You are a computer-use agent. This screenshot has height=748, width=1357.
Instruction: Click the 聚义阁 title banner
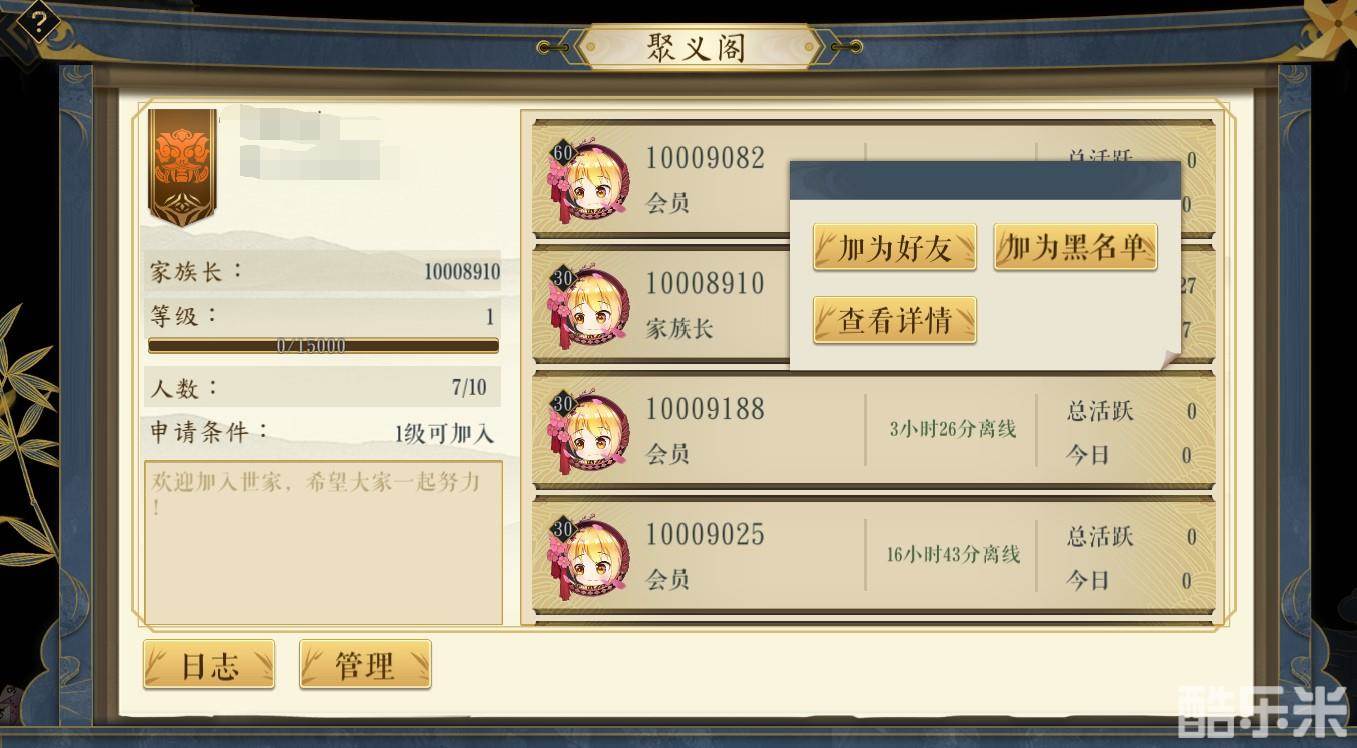point(696,47)
